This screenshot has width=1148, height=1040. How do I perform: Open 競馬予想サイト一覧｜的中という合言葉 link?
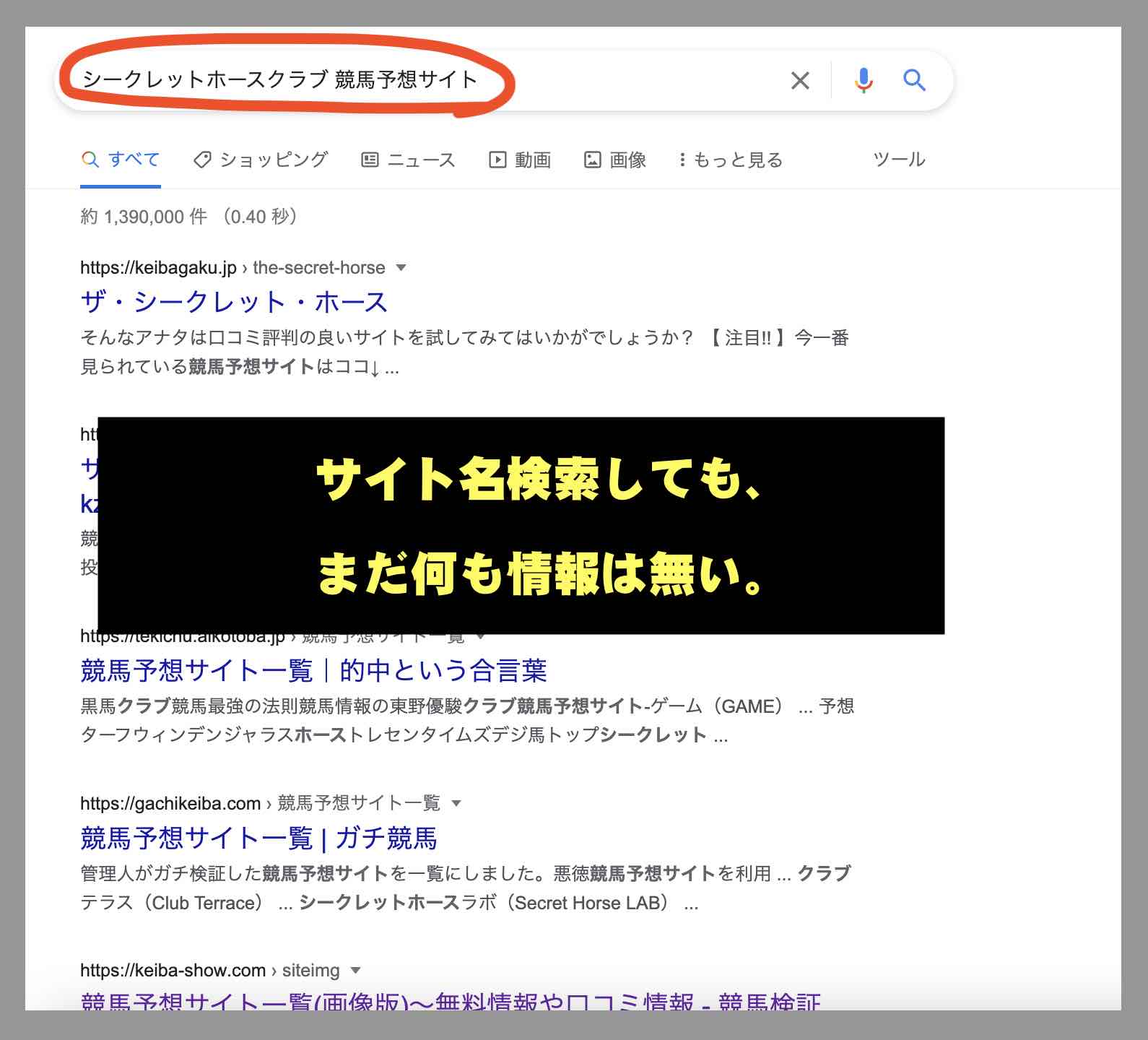click(313, 671)
